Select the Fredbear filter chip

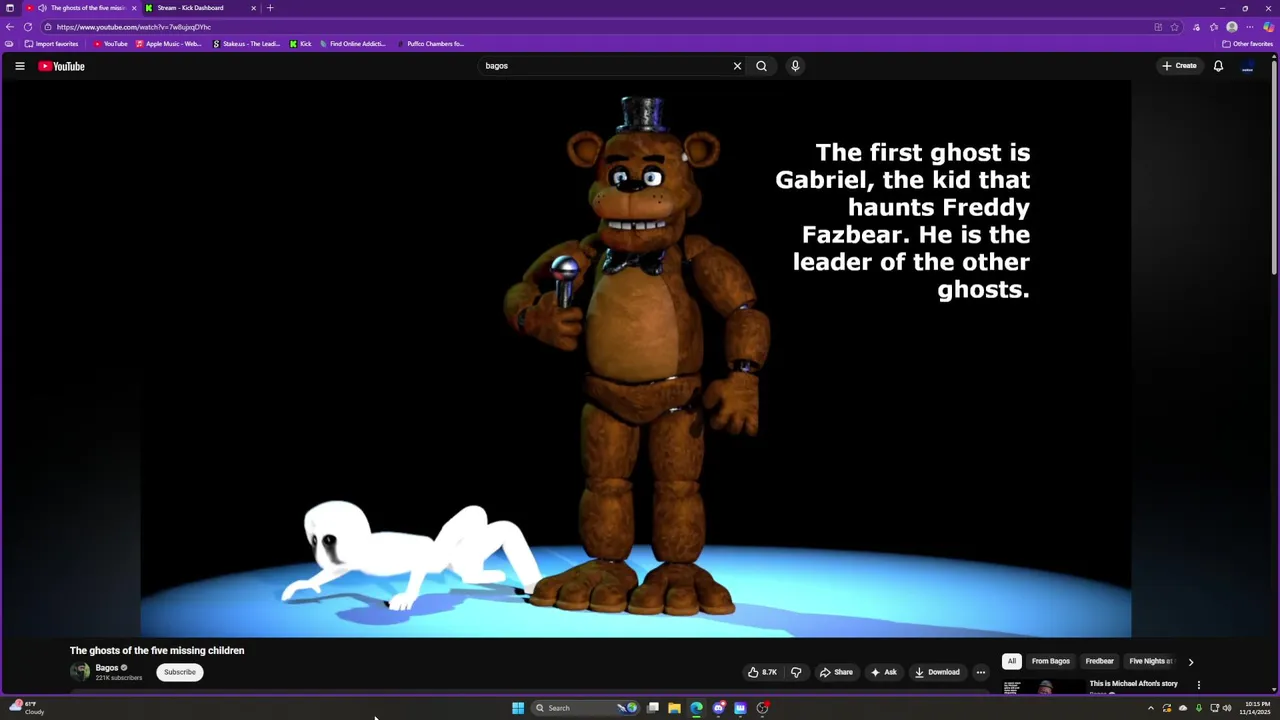click(x=1100, y=661)
